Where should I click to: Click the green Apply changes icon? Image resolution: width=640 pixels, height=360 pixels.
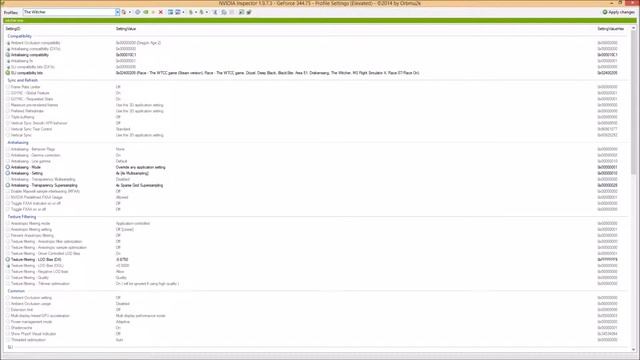(x=605, y=12)
